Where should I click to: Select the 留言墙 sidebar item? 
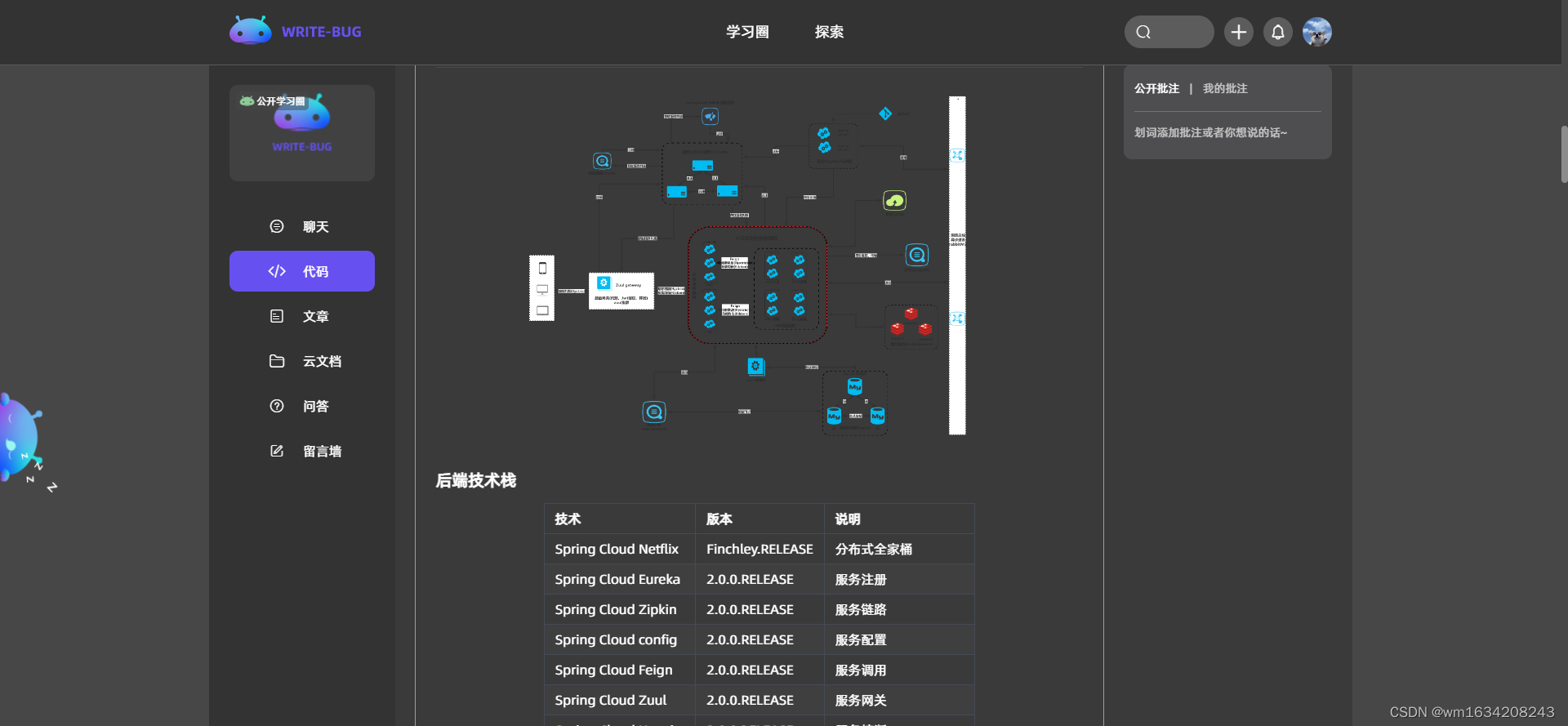click(x=302, y=451)
